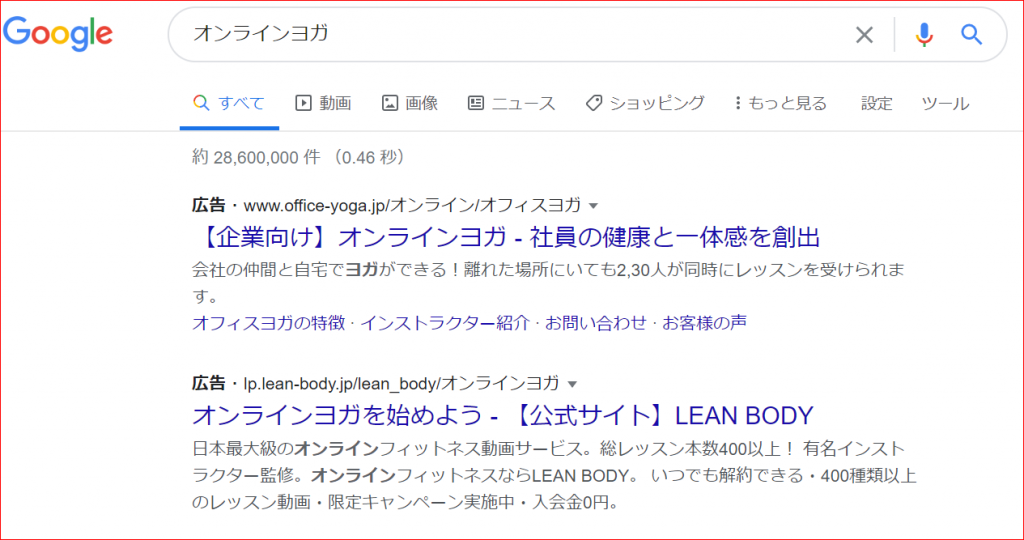Expand the dropdown arrow next to lean-body.jp URL
The width and height of the screenshot is (1024, 540).
click(573, 383)
